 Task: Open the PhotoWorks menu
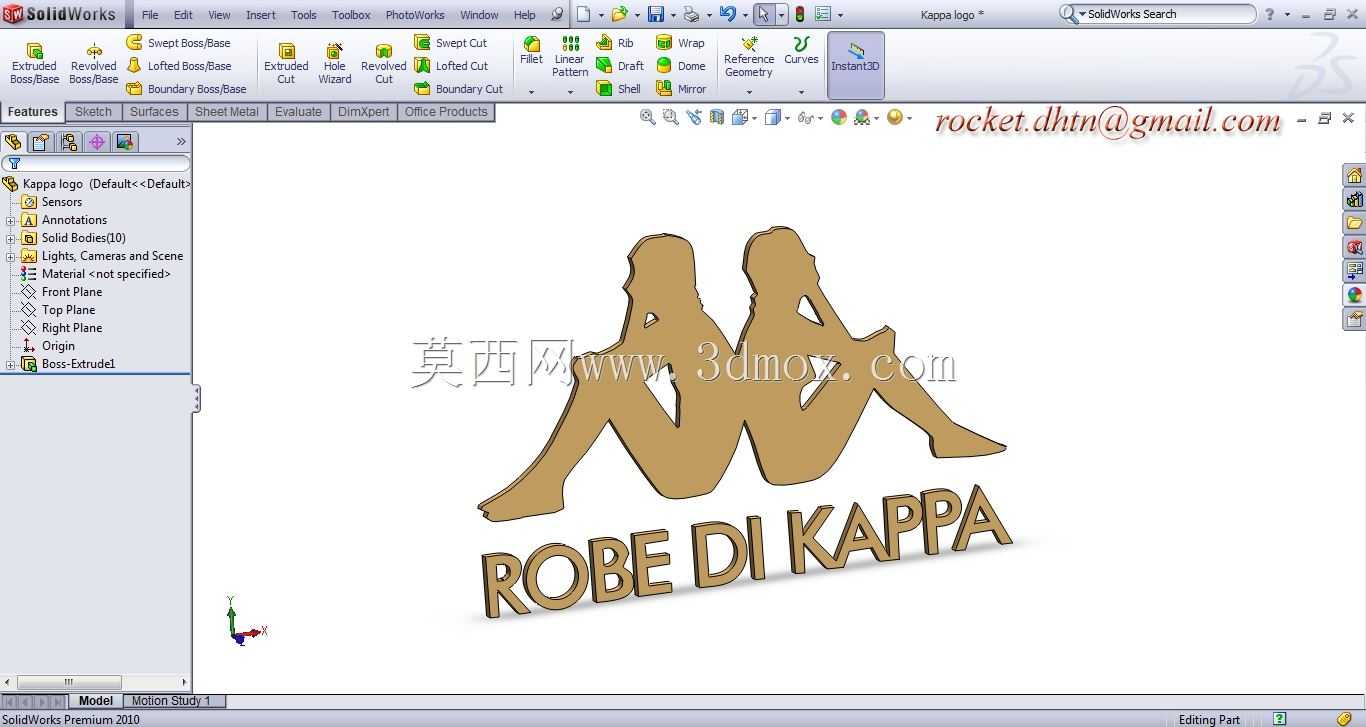pyautogui.click(x=415, y=15)
